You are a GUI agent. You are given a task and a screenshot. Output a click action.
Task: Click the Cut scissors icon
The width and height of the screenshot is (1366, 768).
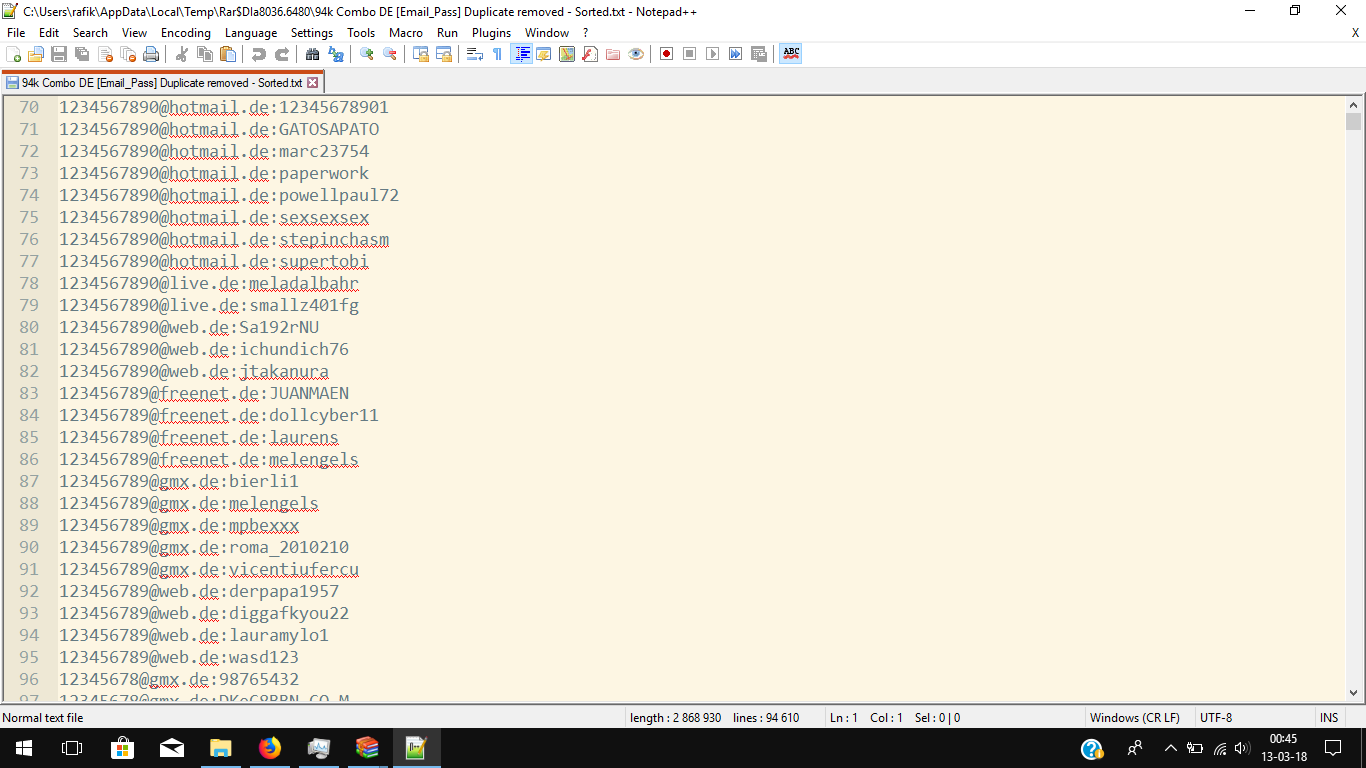tap(182, 54)
